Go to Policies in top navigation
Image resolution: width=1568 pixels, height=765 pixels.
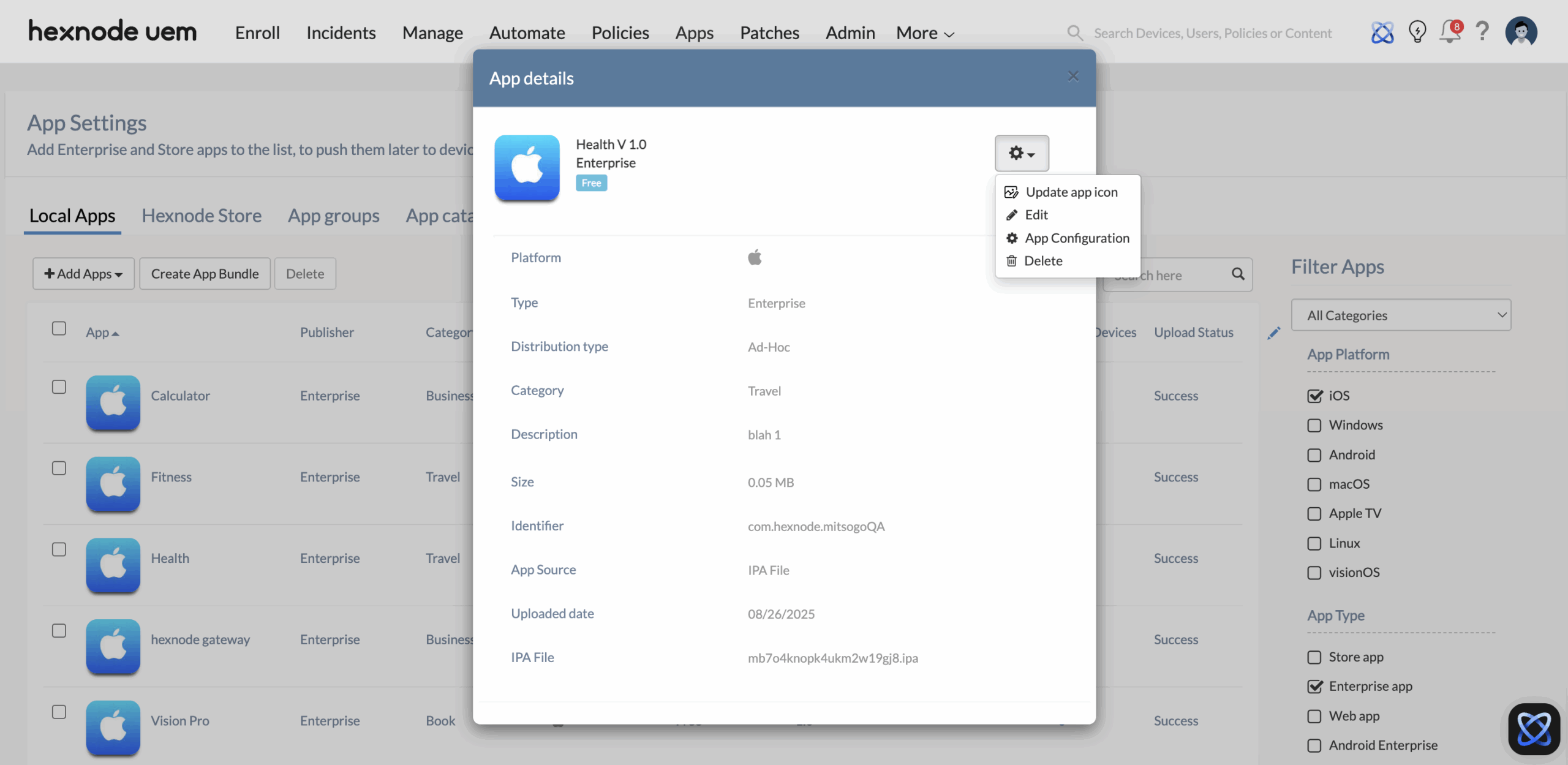point(620,32)
